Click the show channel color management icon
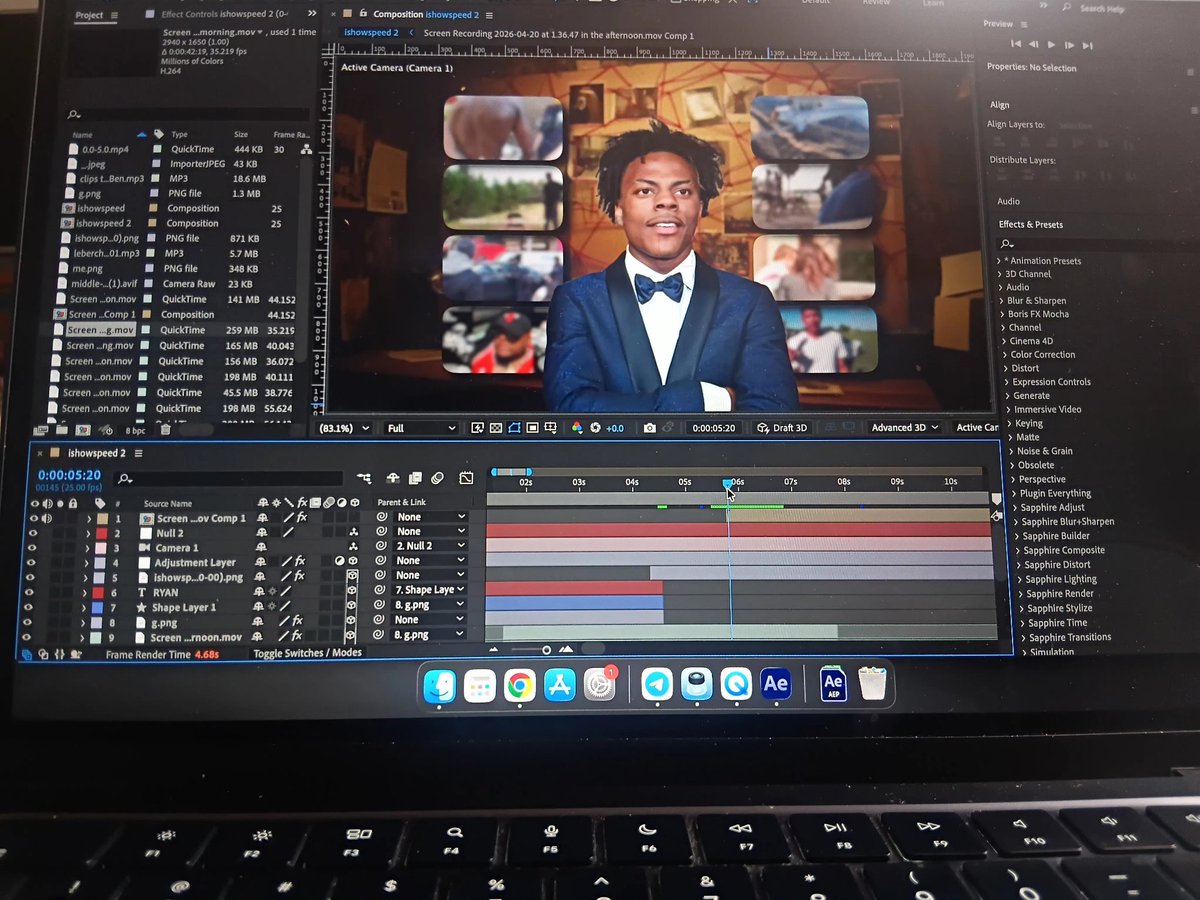 click(x=577, y=427)
